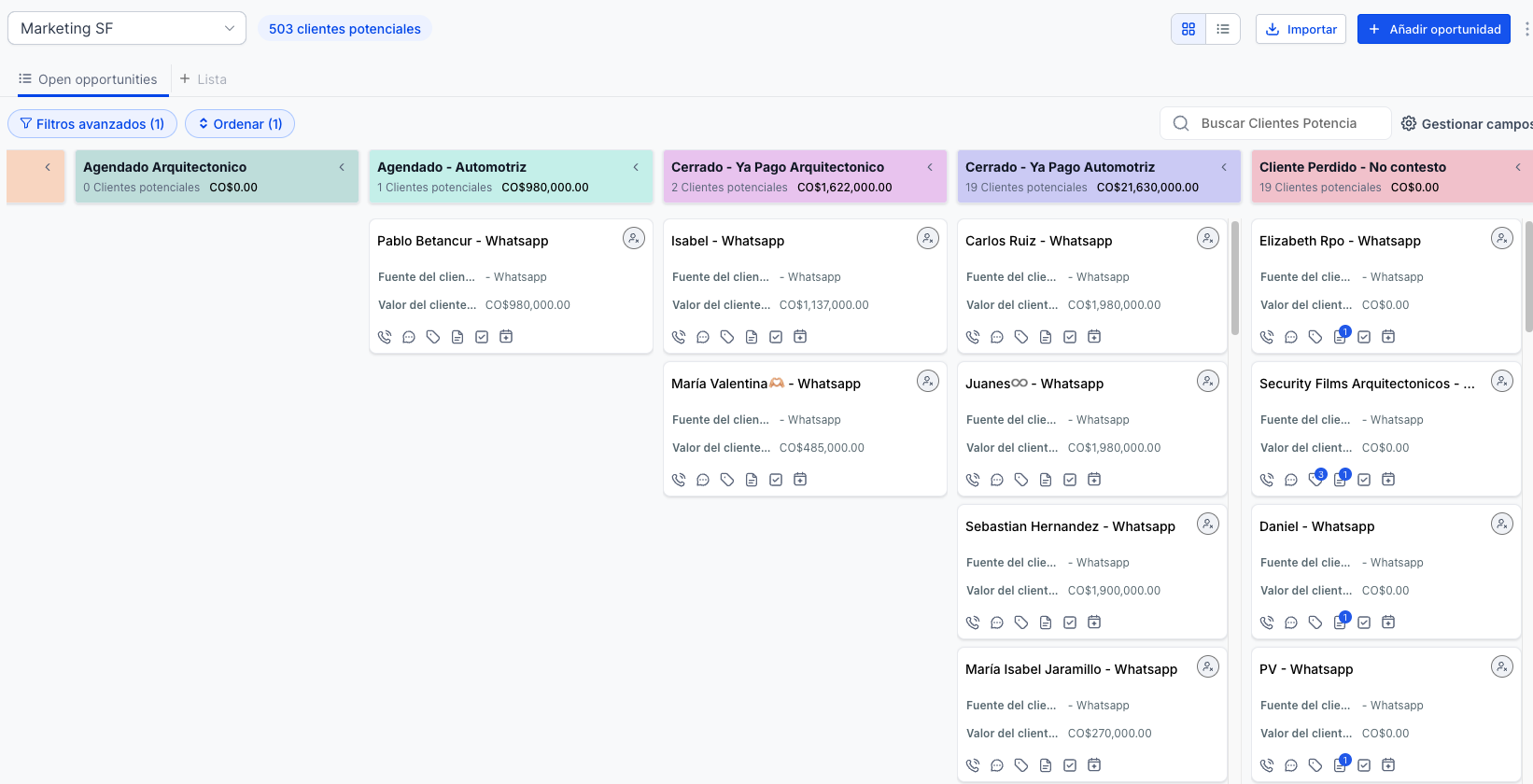1533x784 pixels.
Task: Collapse the Cerrado - Ya Pago Arquitectonico column
Action: point(930,167)
